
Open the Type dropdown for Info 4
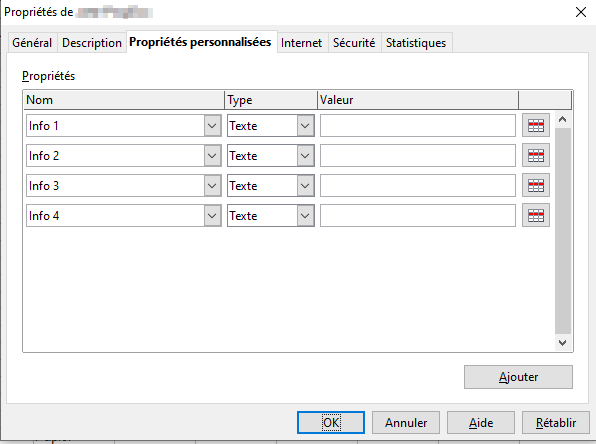(x=305, y=216)
